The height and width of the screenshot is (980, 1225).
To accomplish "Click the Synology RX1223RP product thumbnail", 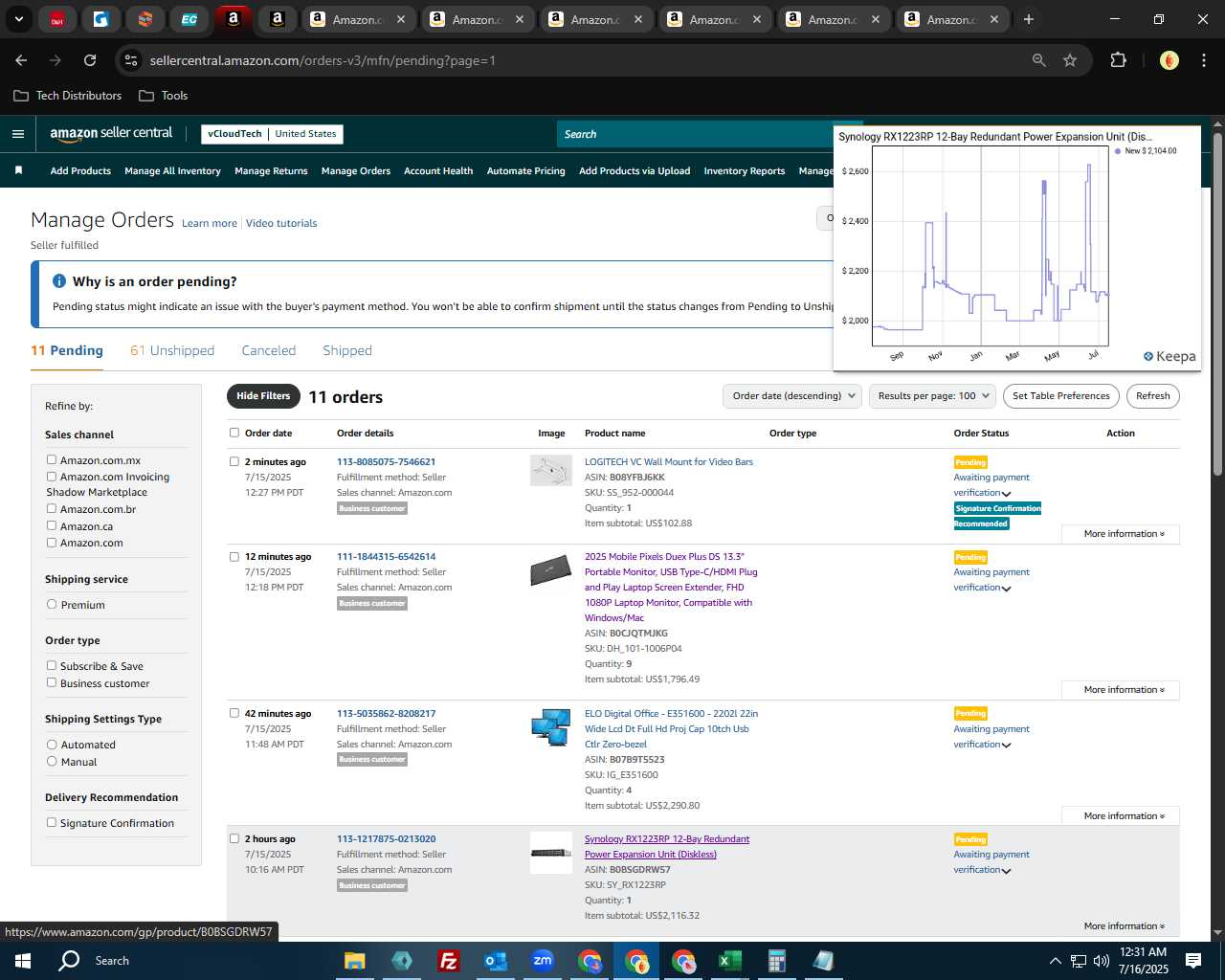I will 551,853.
